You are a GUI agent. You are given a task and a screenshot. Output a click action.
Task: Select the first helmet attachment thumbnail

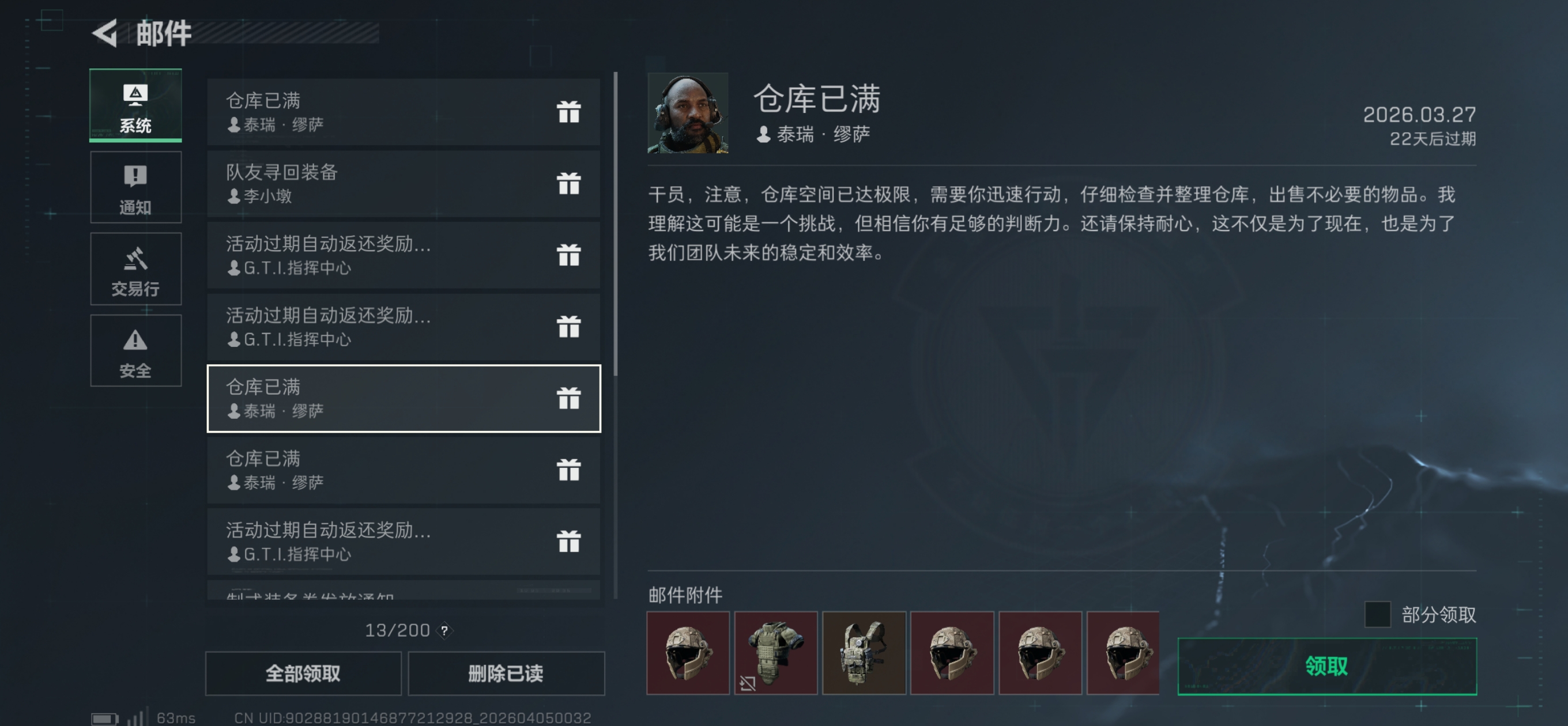click(x=688, y=653)
